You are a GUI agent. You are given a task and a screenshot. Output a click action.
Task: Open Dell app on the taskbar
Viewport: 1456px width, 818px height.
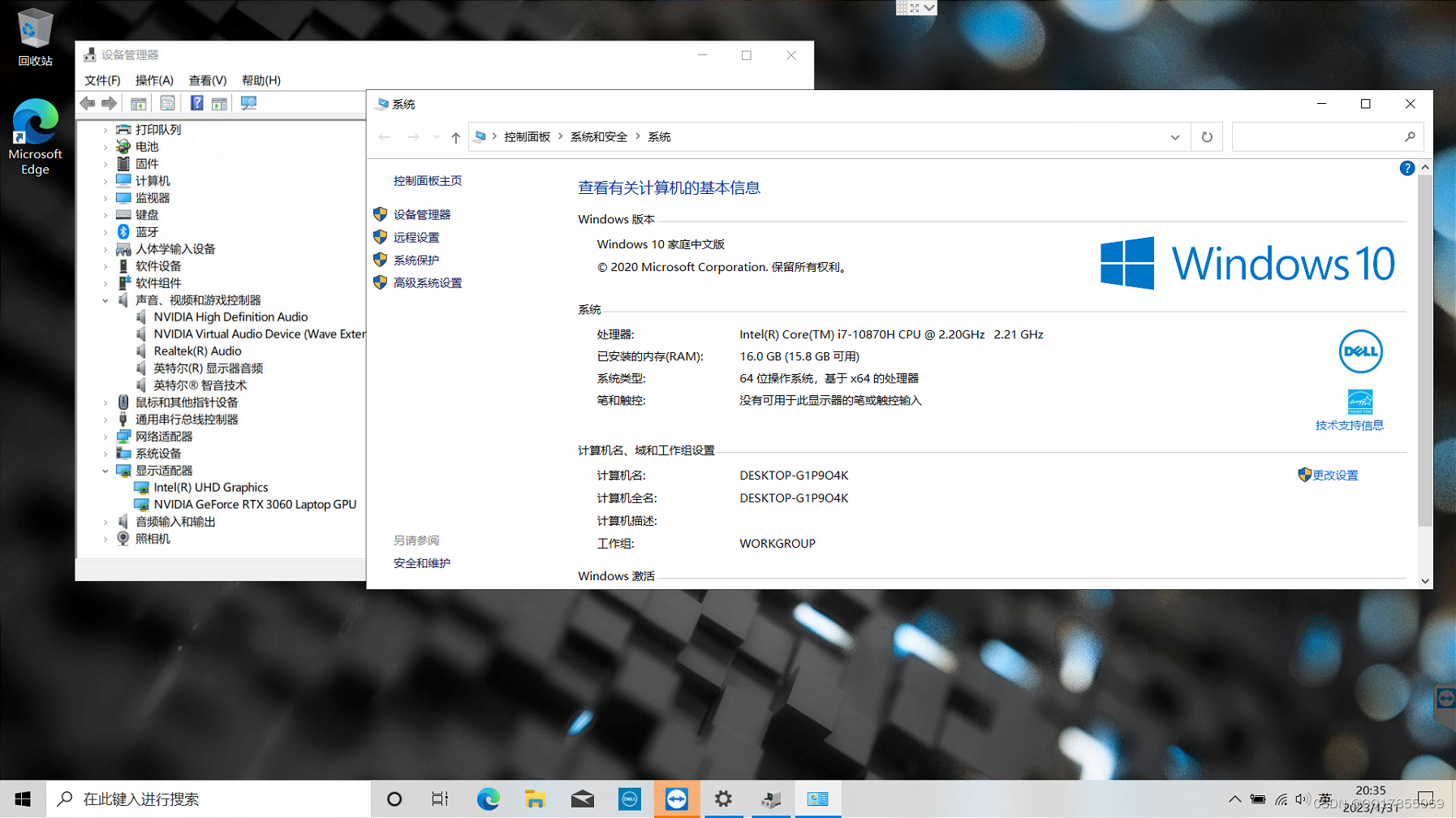pos(629,799)
